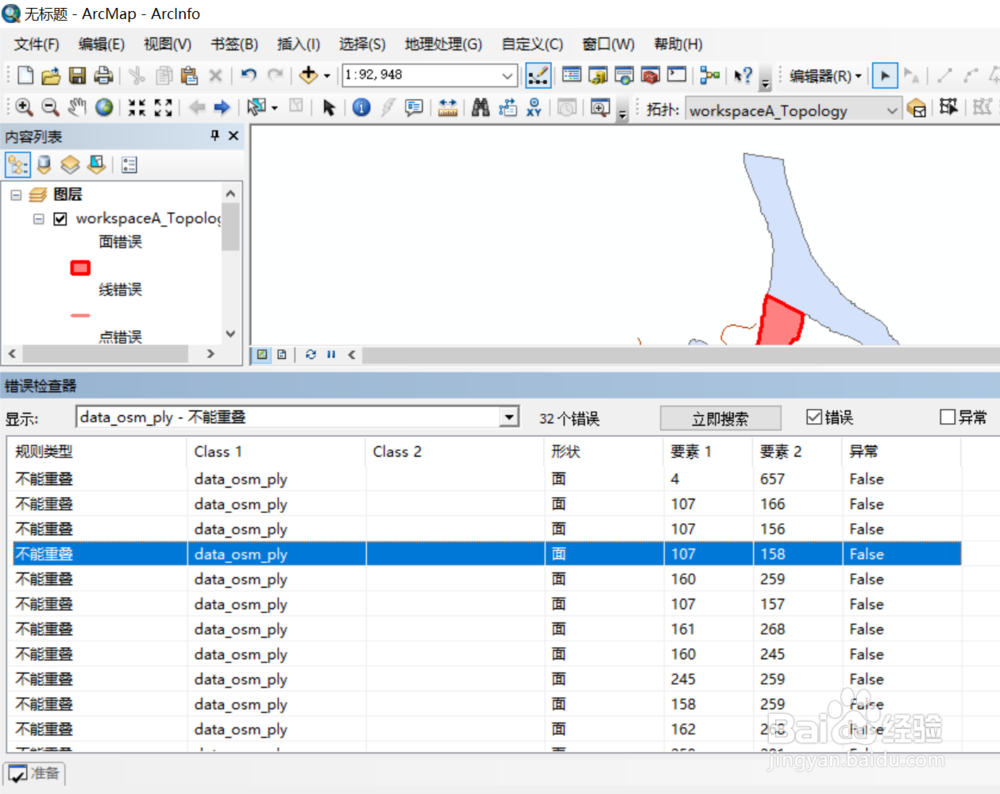Click the 立即搜索 button
The width and height of the screenshot is (1000, 794).
(720, 418)
